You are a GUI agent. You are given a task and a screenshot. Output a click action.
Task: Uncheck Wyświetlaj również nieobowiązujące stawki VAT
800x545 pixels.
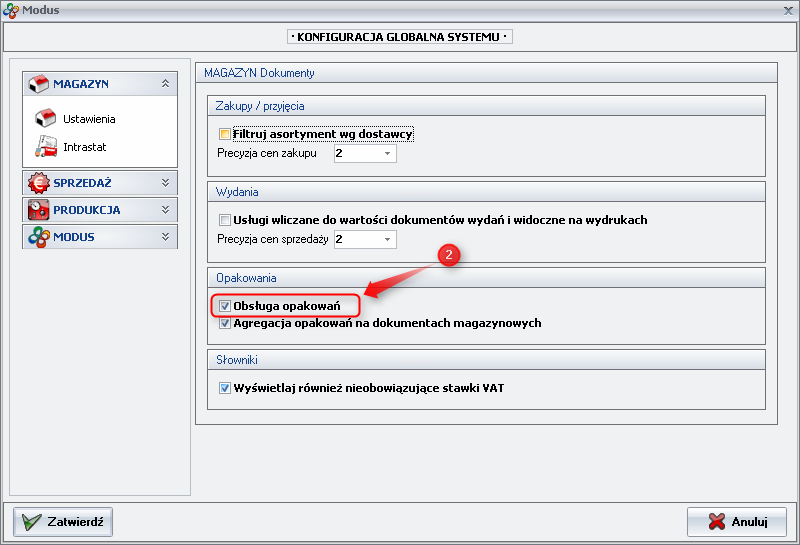[x=224, y=388]
